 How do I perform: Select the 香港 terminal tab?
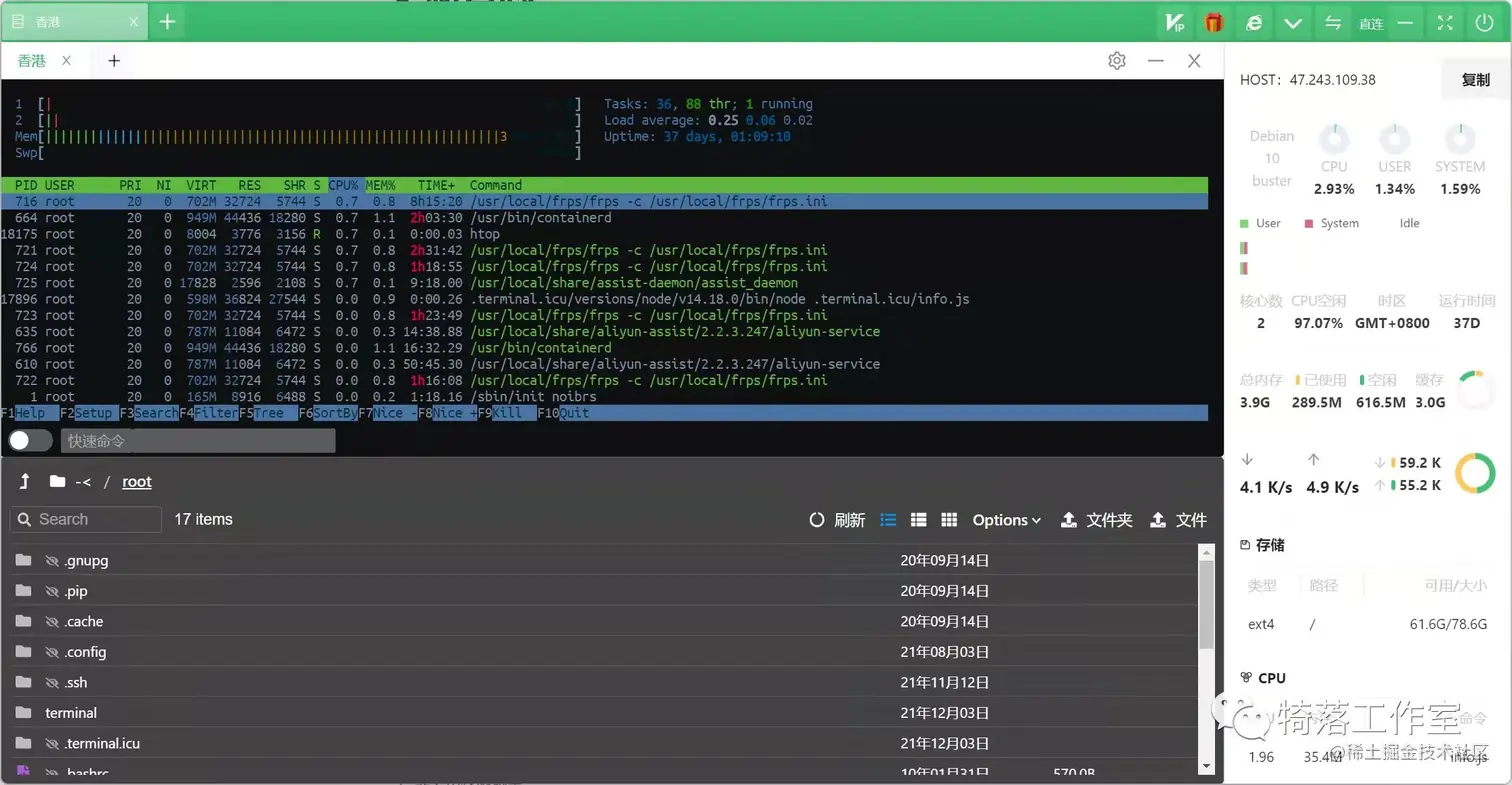(32, 61)
